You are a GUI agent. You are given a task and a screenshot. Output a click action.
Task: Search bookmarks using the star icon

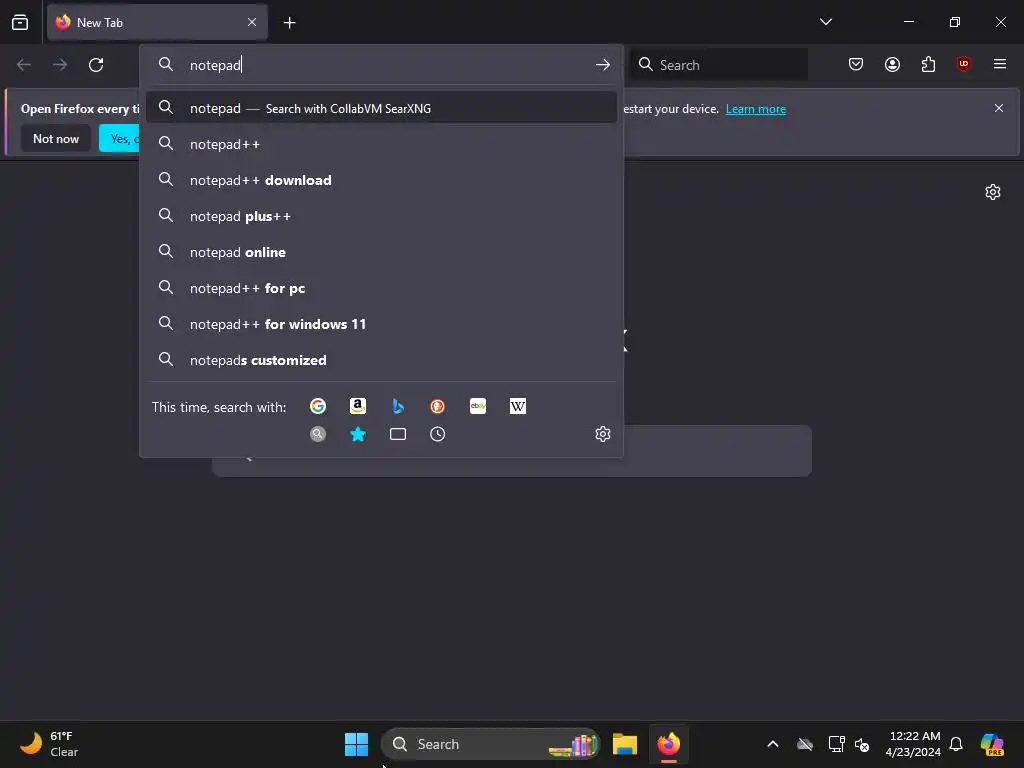[357, 434]
